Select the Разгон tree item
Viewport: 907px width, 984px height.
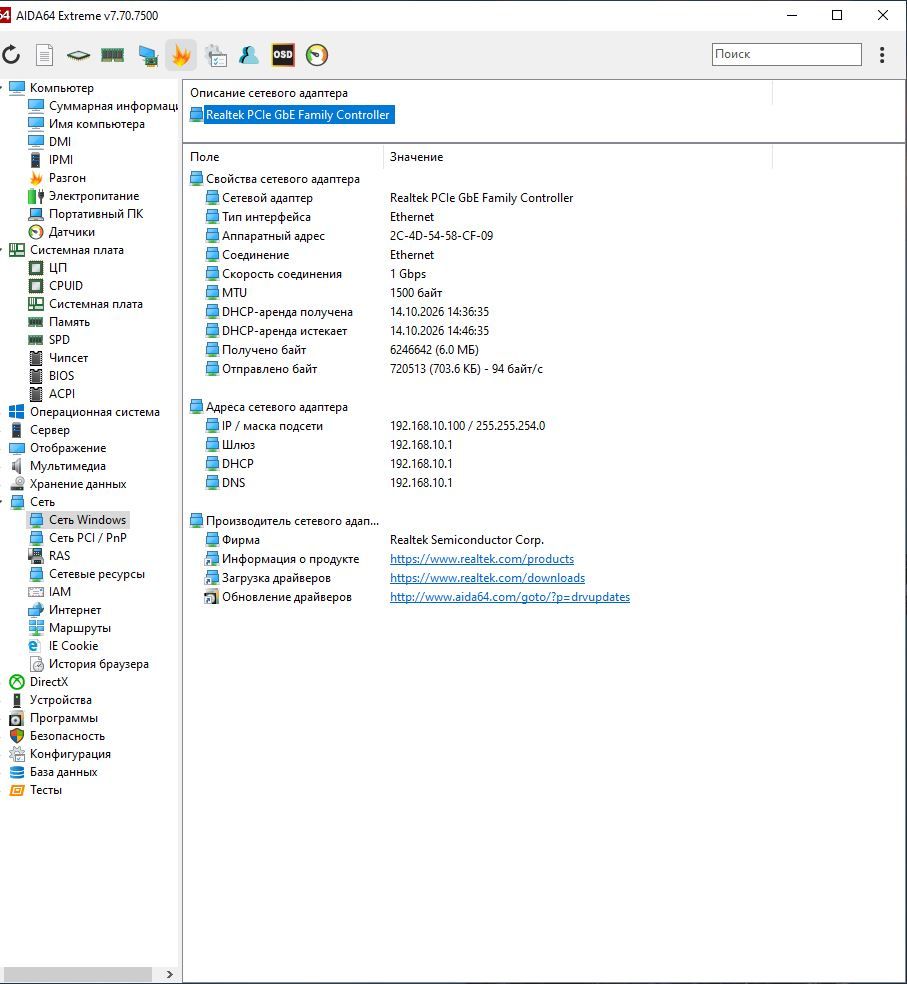tap(67, 178)
